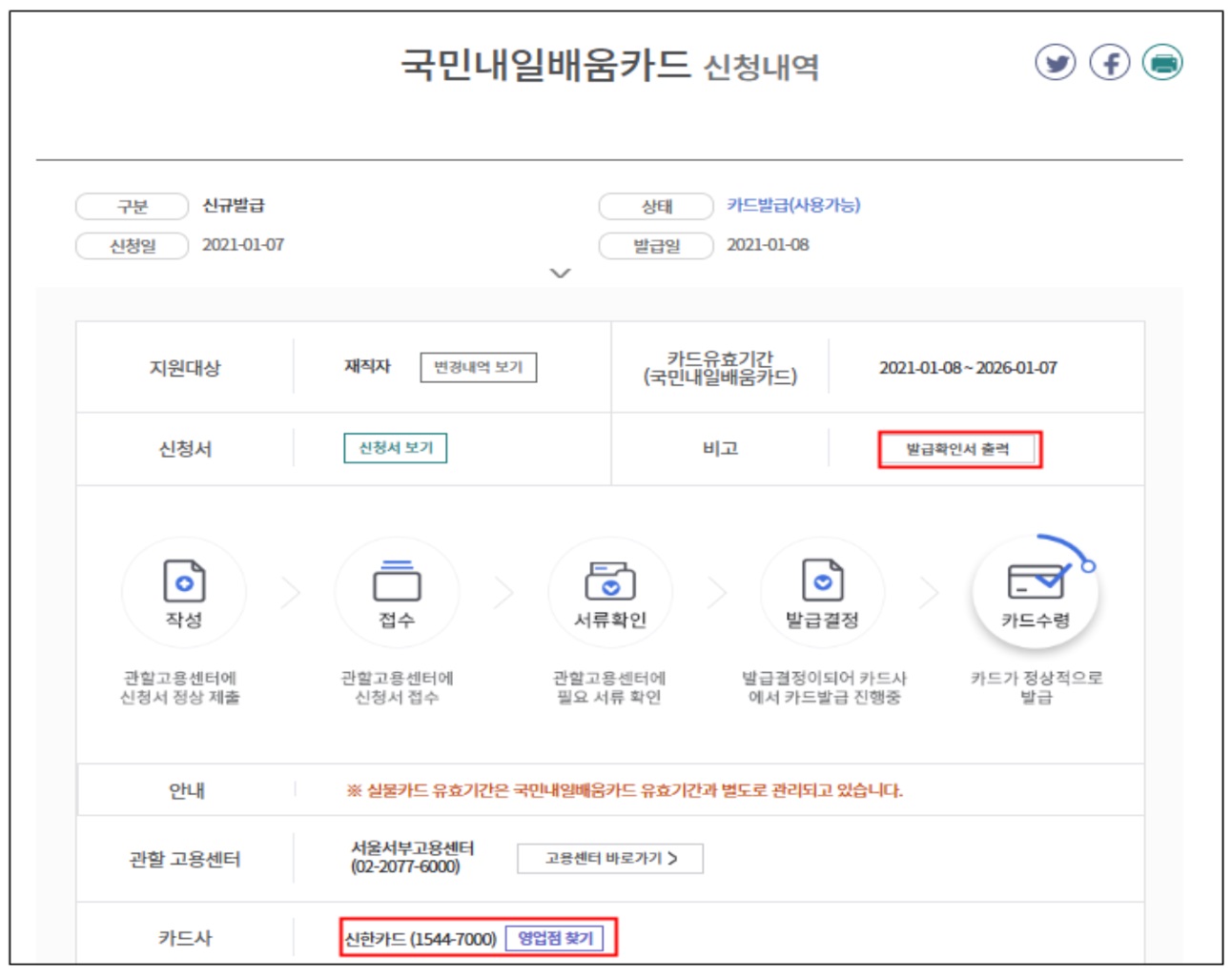The height and width of the screenshot is (978, 1232).
Task: Click 영업점 찾기 button
Action: point(555,938)
